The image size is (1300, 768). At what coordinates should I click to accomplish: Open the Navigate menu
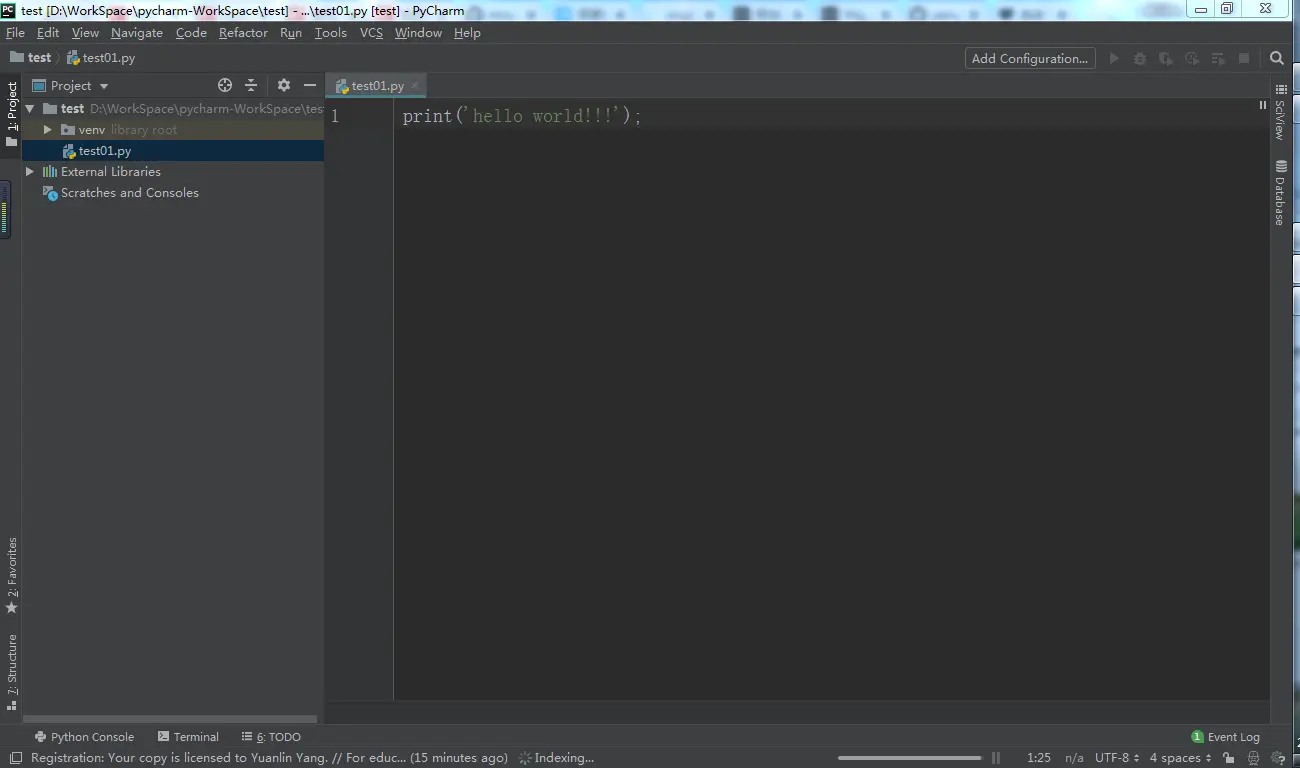coord(137,33)
